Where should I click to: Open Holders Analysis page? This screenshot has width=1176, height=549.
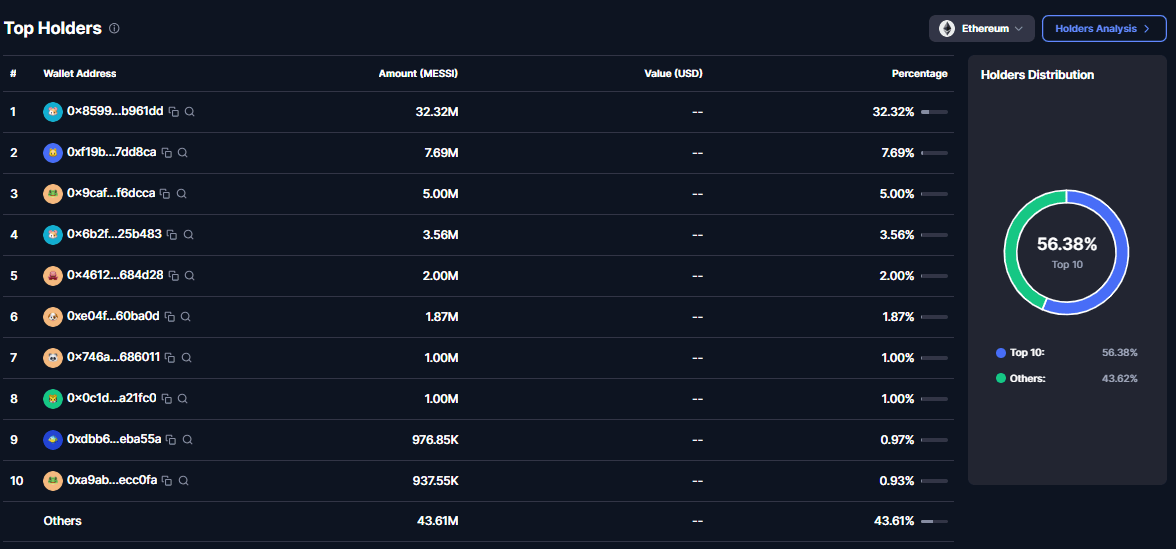click(x=1104, y=28)
